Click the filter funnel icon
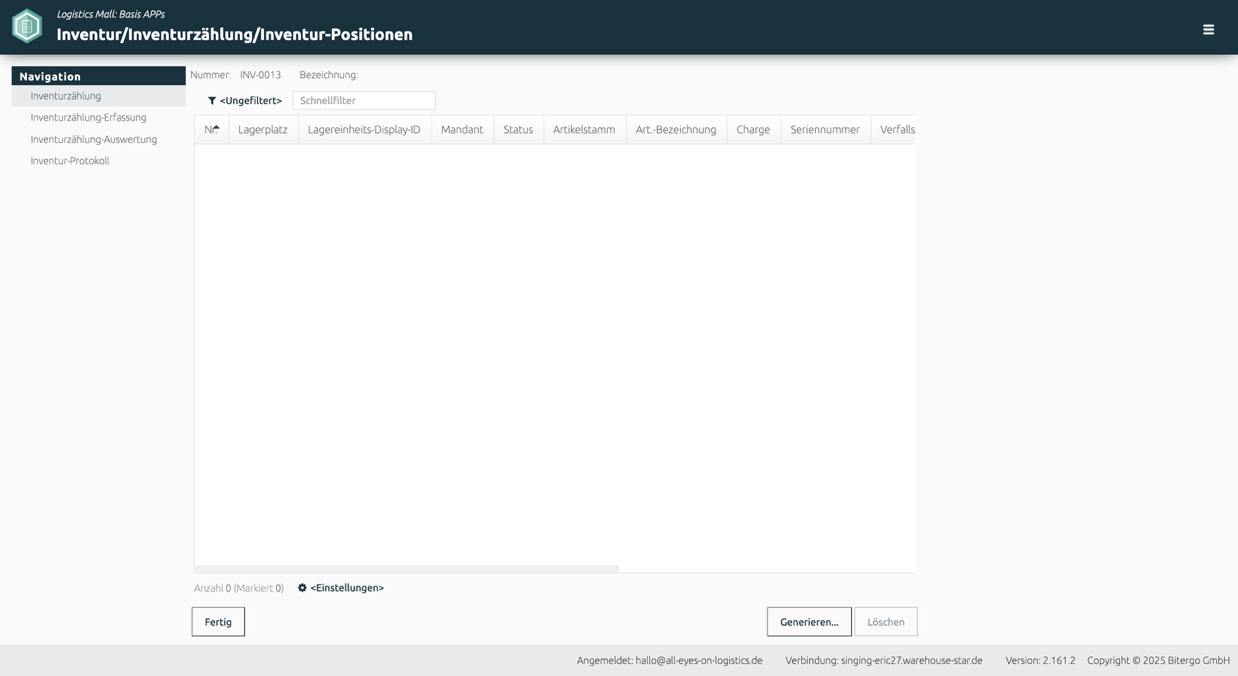 [x=212, y=101]
